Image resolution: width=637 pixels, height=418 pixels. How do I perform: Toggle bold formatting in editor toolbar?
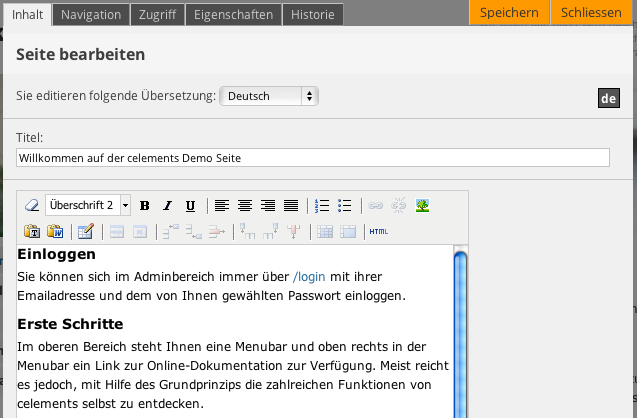coord(145,206)
